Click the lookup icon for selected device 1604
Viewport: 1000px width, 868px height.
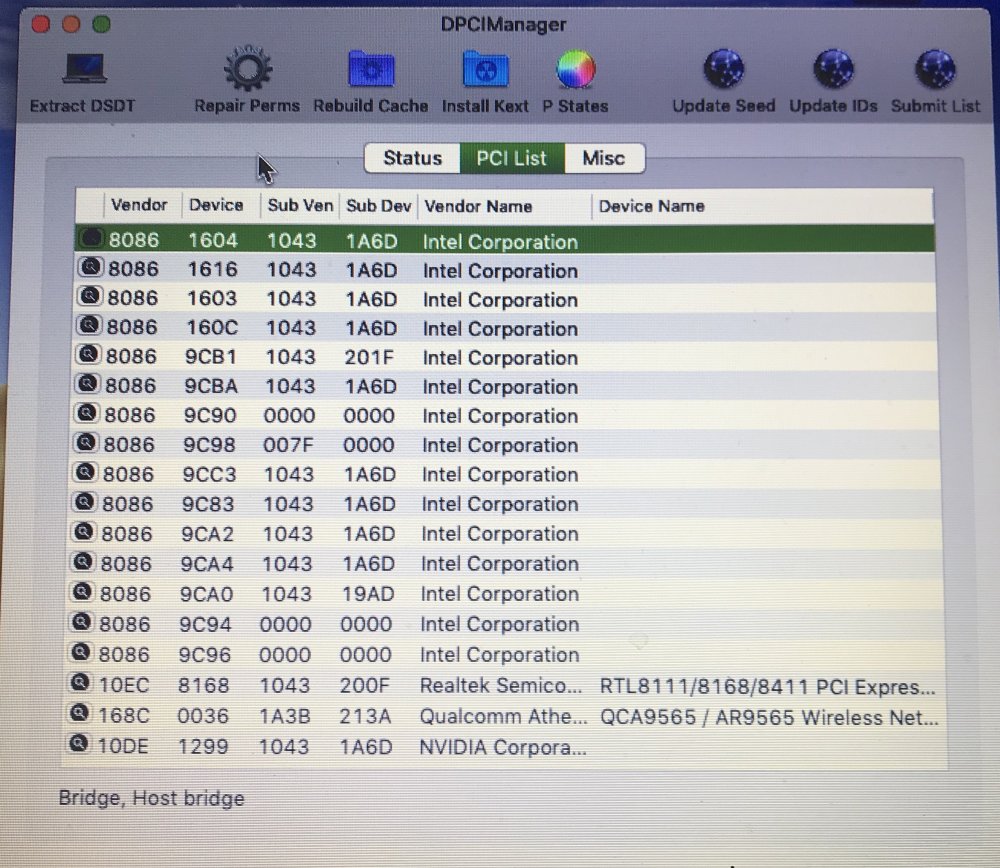point(91,239)
